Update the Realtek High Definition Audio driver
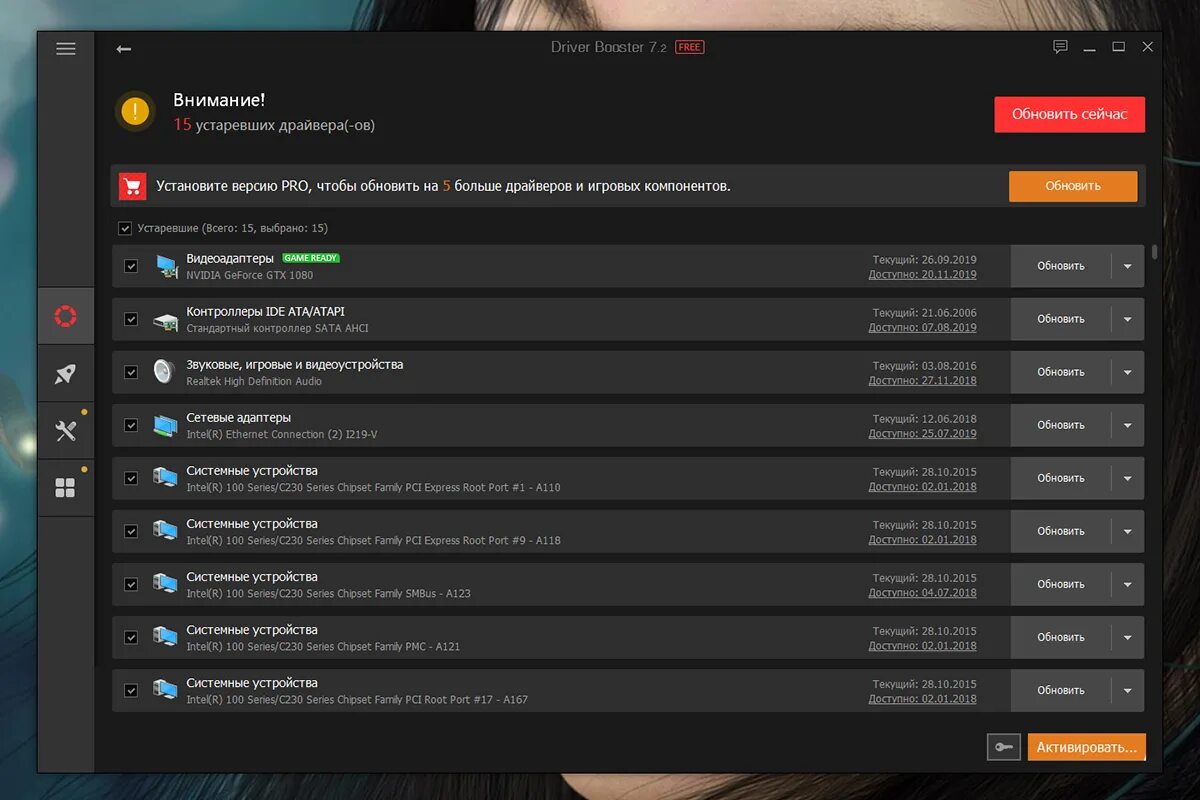 [1061, 372]
